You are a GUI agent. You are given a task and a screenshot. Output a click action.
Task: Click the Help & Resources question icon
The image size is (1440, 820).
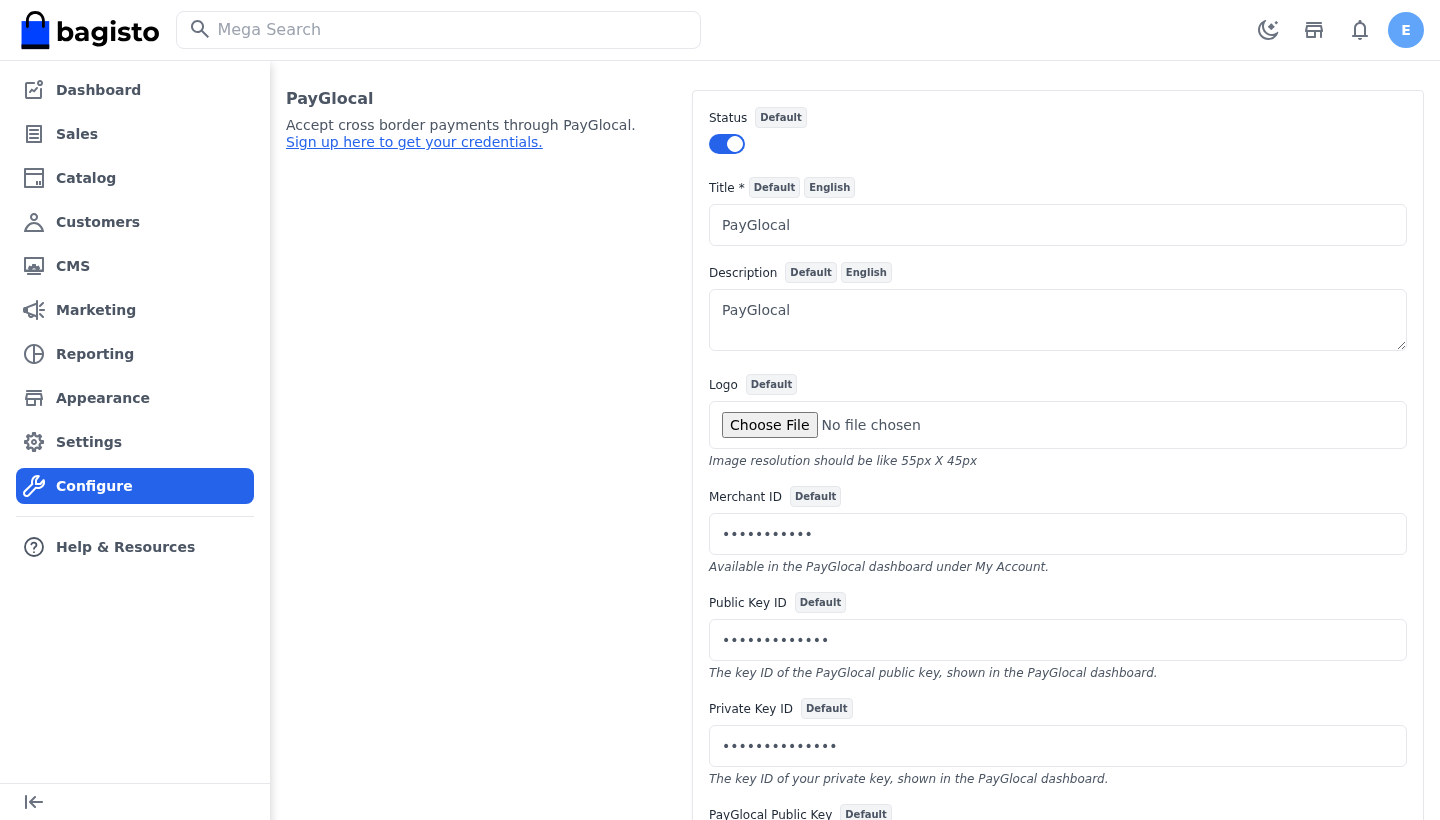(34, 547)
